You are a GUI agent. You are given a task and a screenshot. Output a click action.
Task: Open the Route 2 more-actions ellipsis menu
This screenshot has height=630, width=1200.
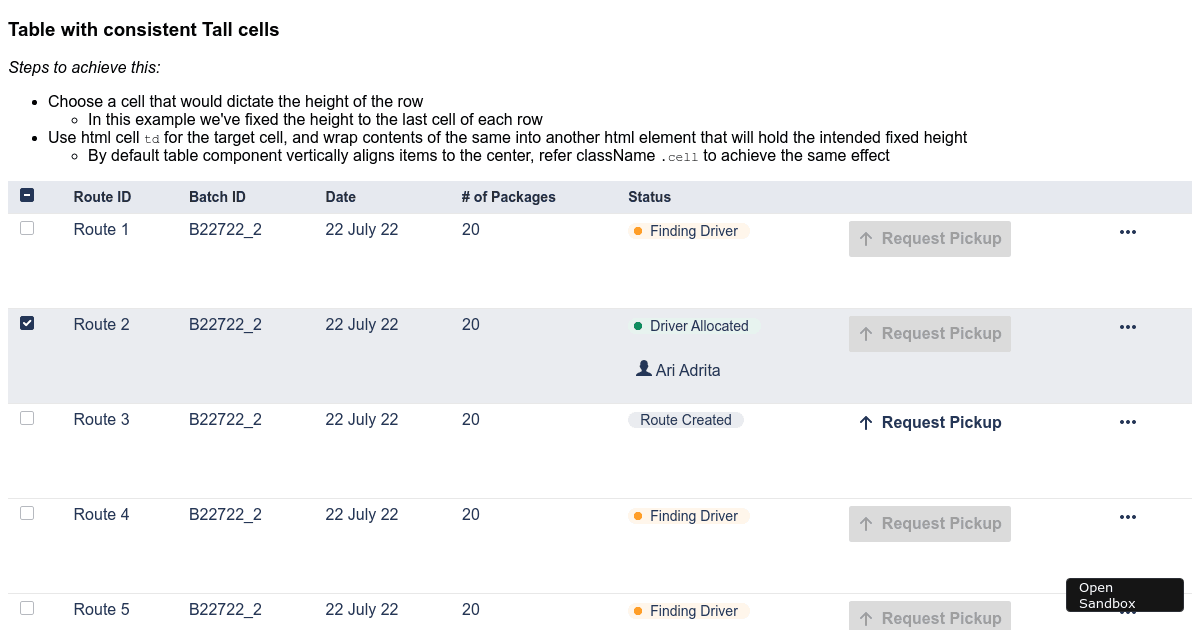[1128, 327]
